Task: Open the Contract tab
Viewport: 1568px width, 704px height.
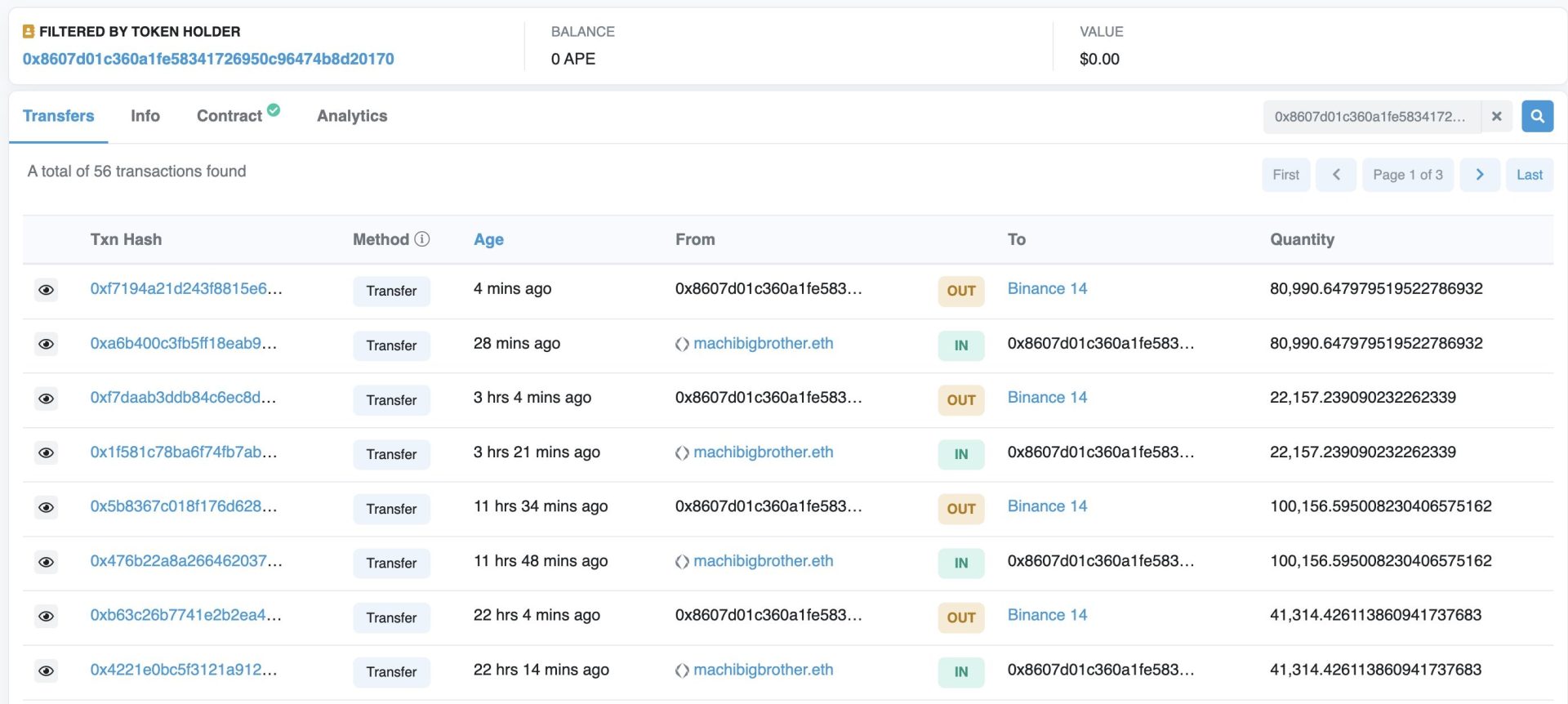Action: tap(229, 116)
